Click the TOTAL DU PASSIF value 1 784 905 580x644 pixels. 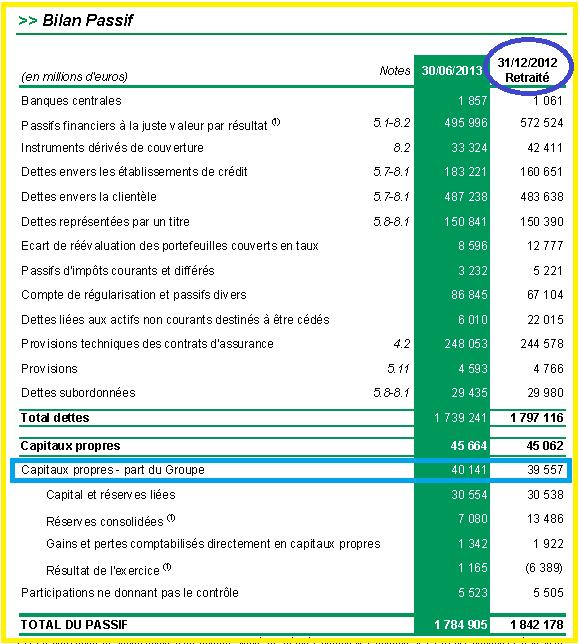[460, 625]
